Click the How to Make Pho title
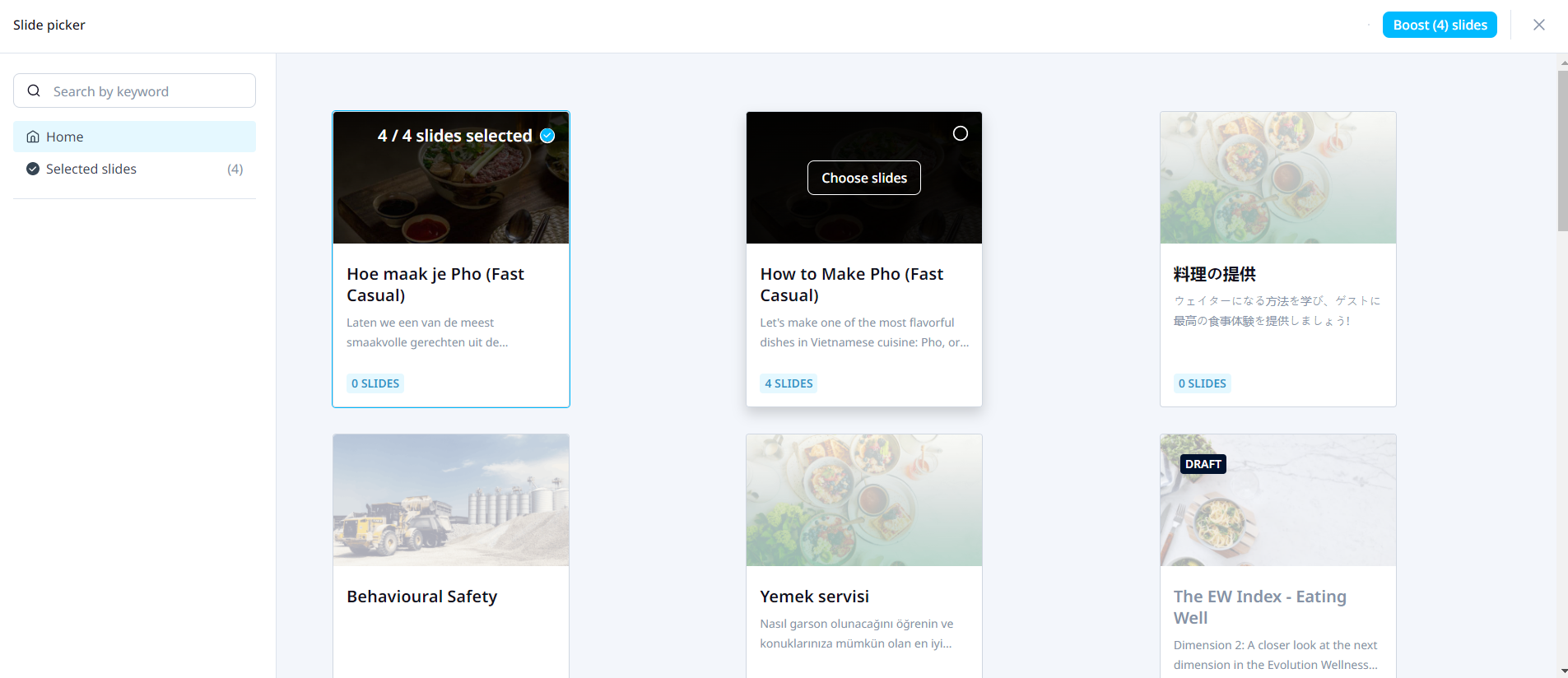The height and width of the screenshot is (678, 1568). (x=852, y=285)
